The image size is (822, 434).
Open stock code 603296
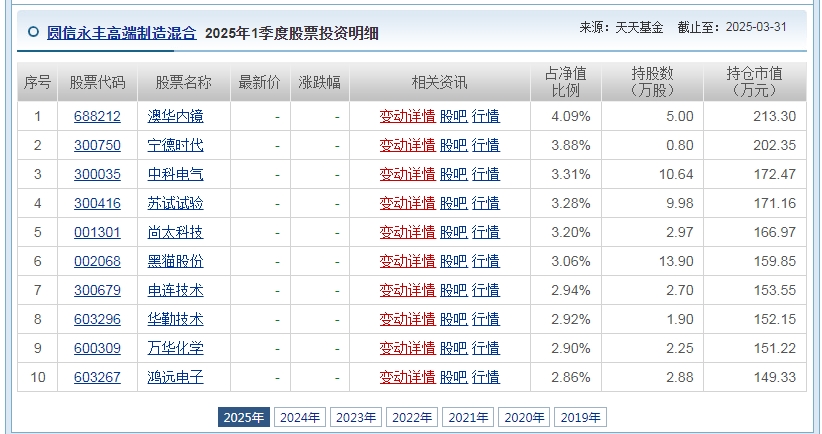coord(98,319)
